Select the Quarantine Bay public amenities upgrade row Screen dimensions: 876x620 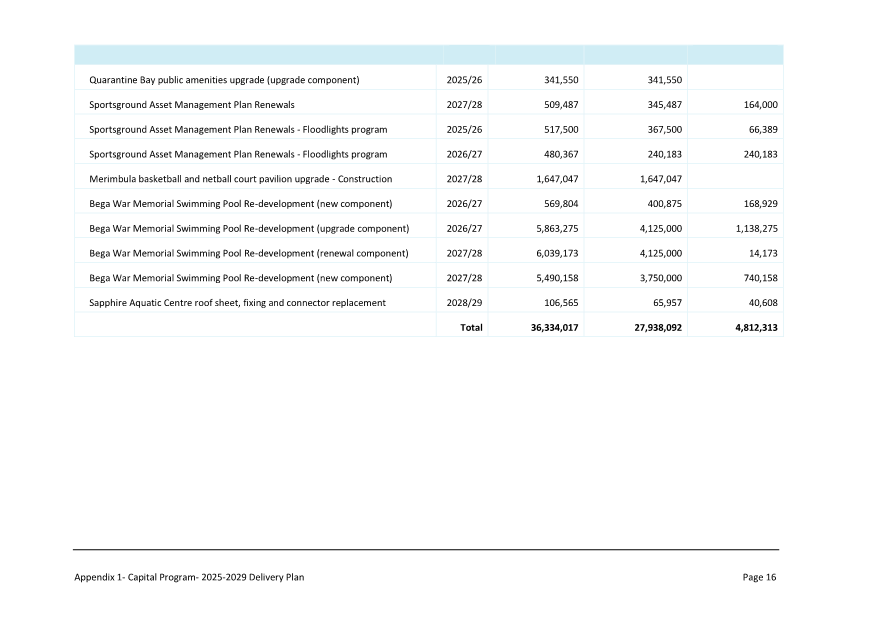224,78
